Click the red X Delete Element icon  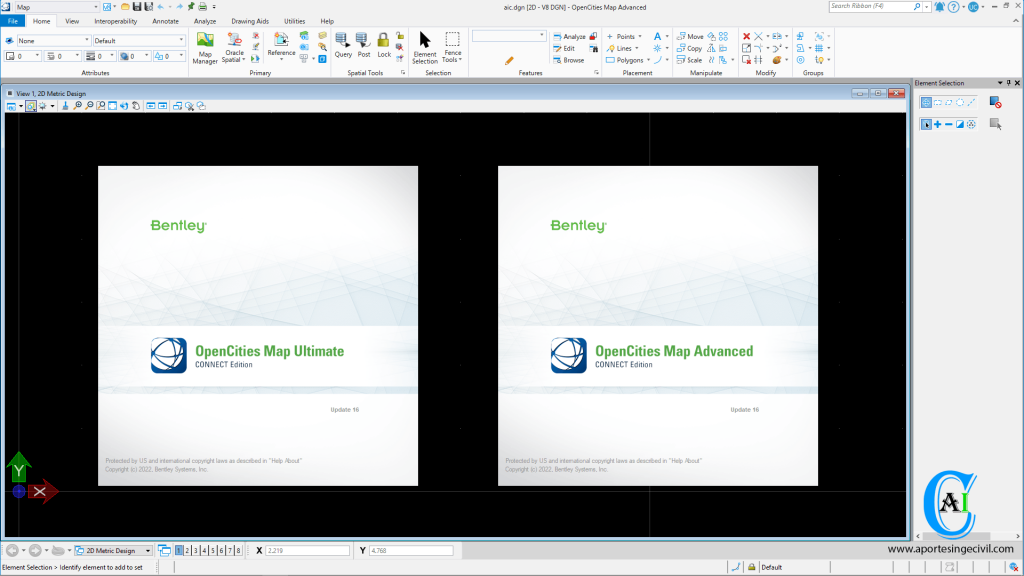coord(746,37)
